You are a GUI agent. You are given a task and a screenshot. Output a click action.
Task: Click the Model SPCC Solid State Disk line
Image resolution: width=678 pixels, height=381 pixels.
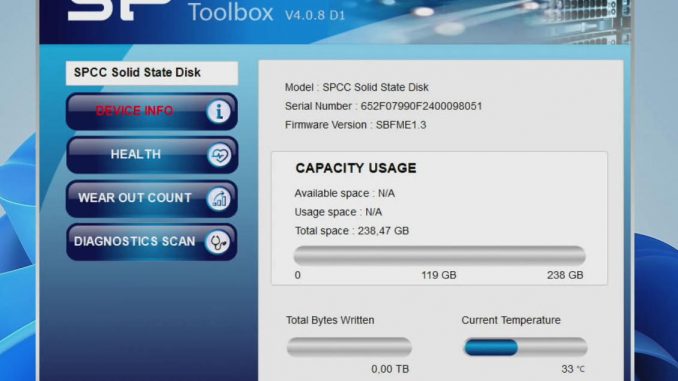pos(356,87)
